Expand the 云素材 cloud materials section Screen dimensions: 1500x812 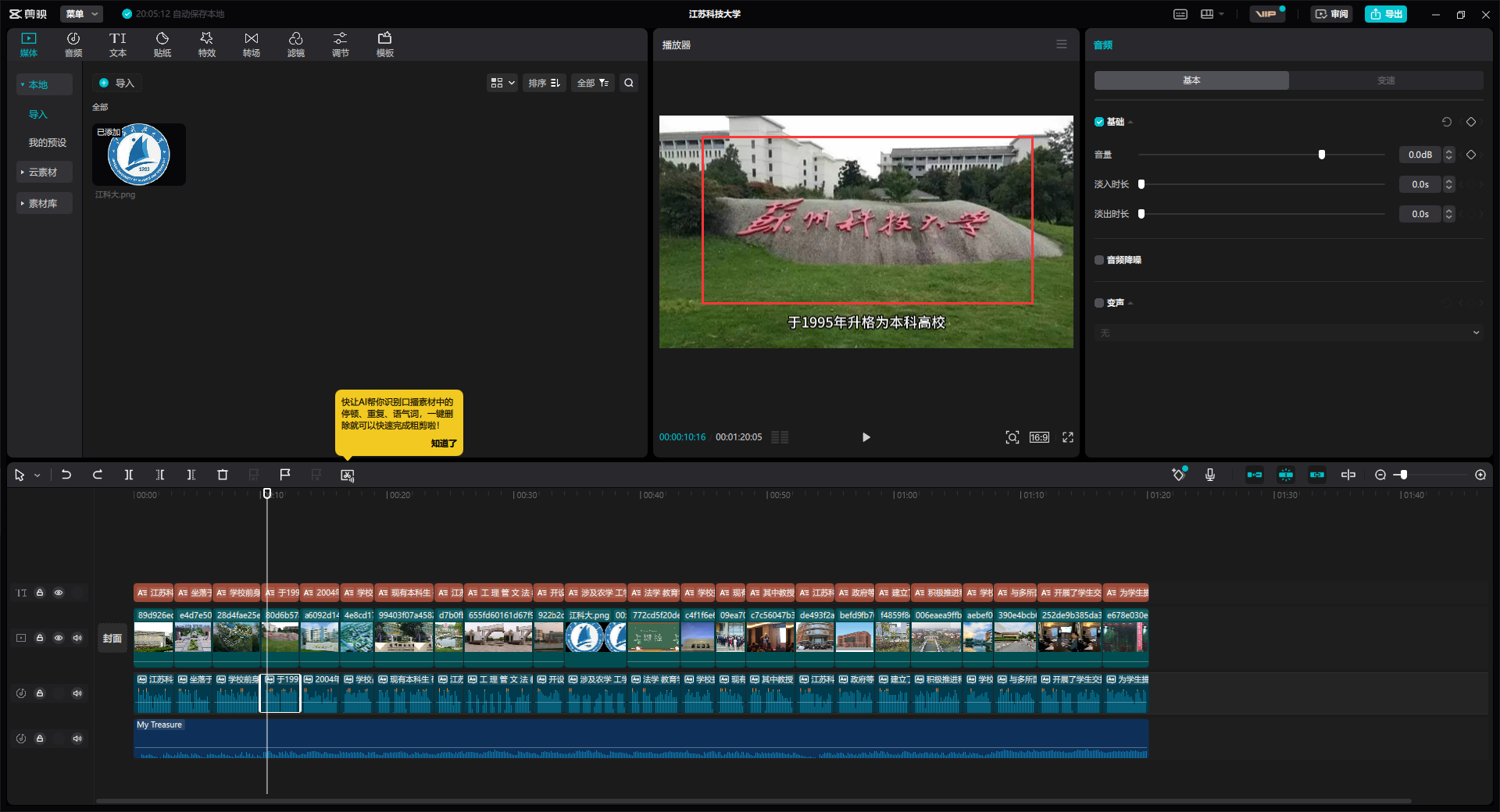45,172
